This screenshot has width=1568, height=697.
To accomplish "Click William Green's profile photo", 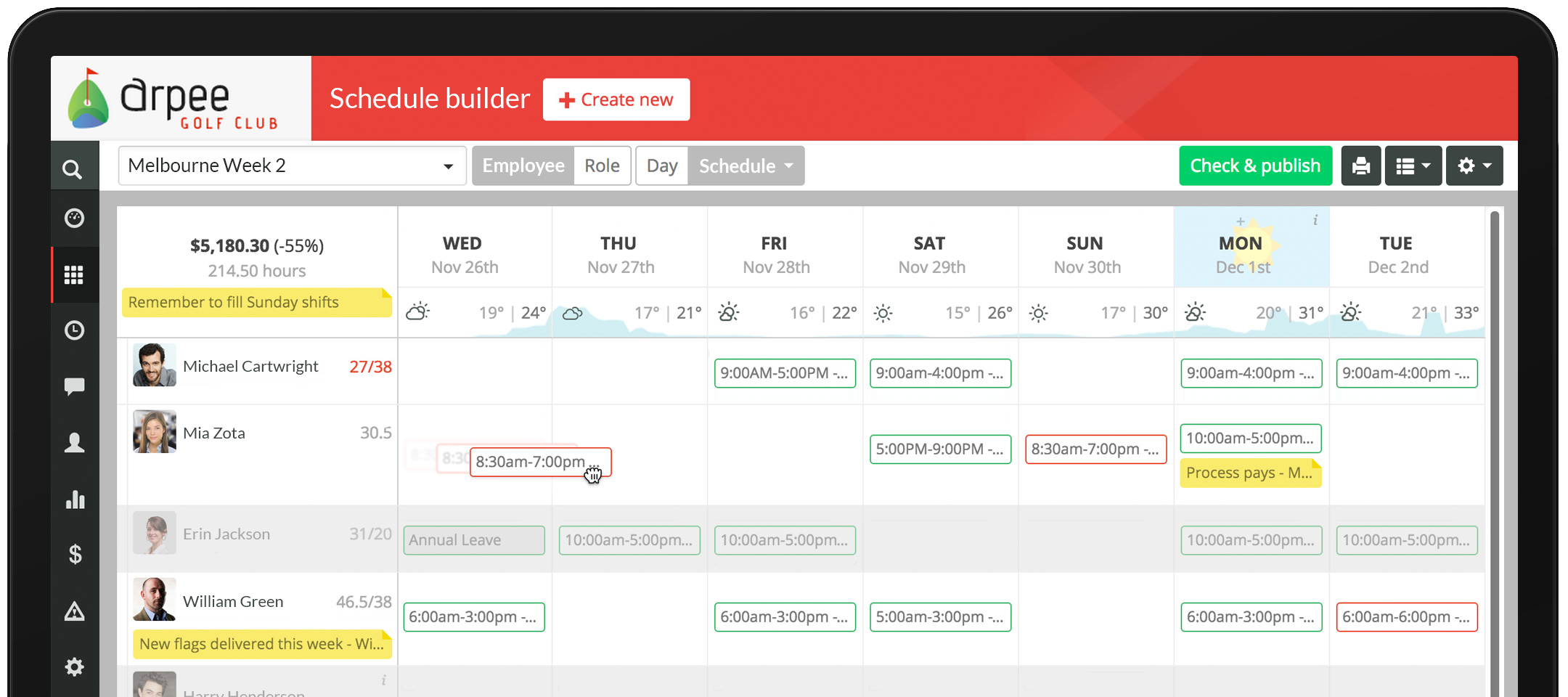I will [x=155, y=600].
